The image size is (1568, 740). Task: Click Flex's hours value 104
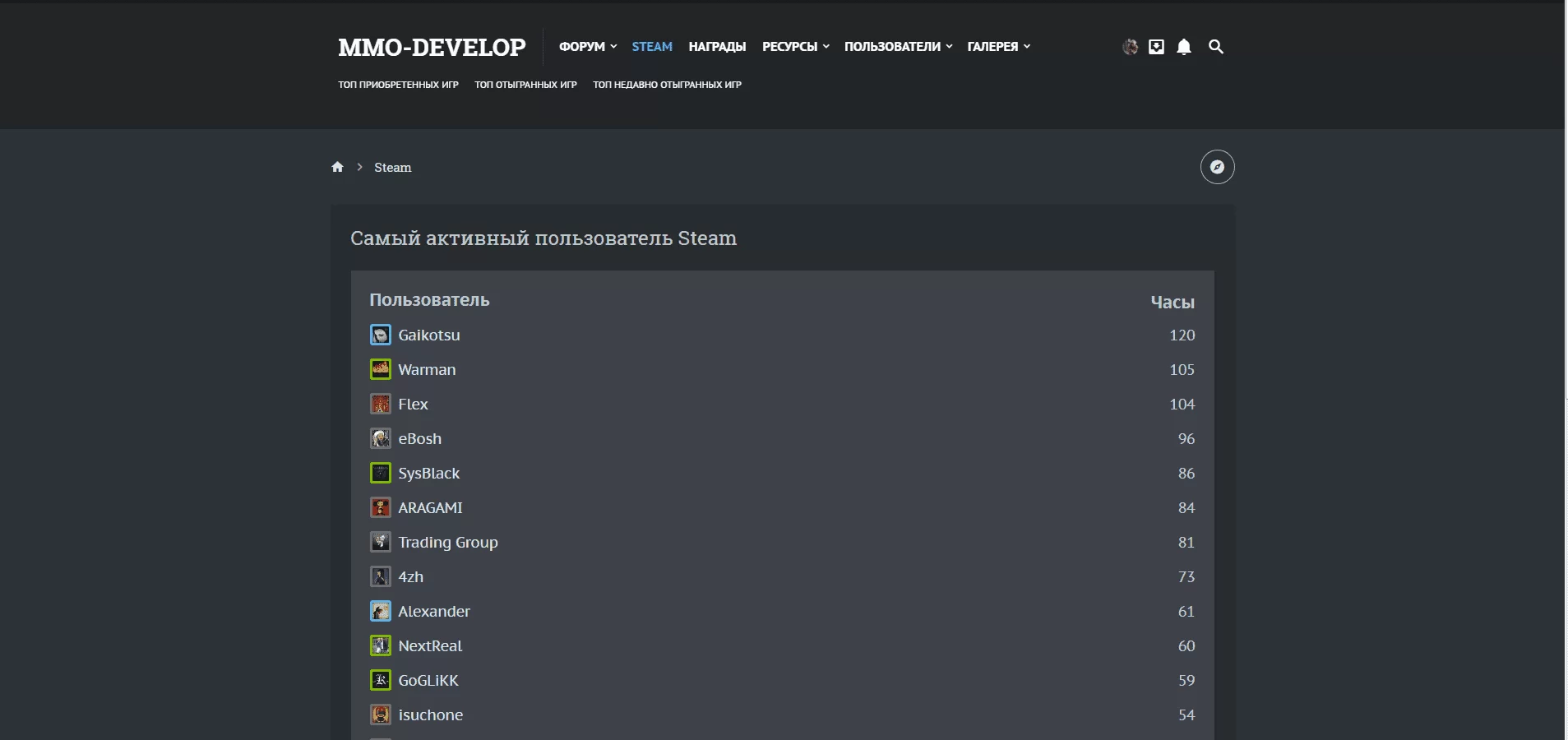click(x=1182, y=404)
